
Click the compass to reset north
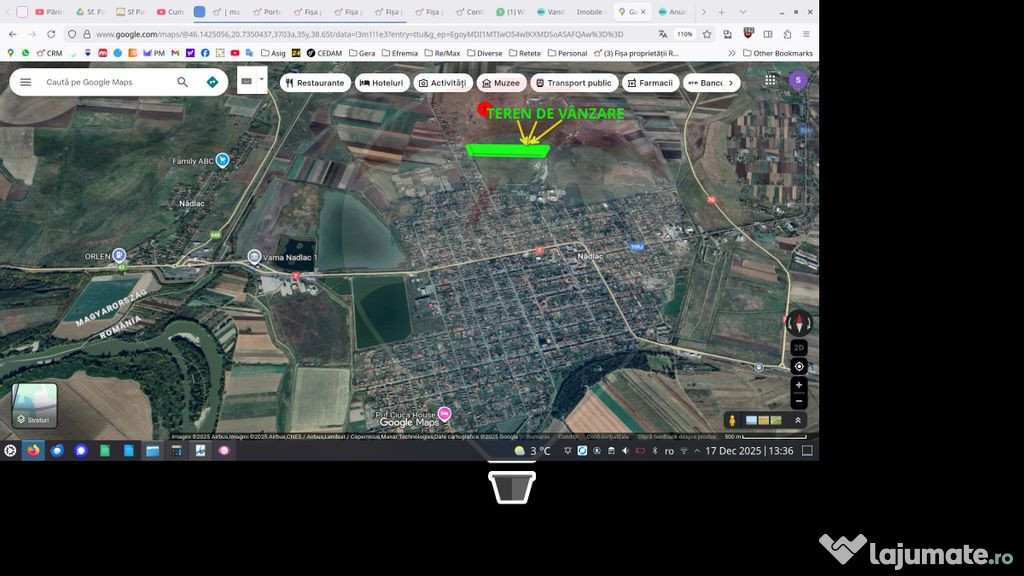tap(798, 323)
